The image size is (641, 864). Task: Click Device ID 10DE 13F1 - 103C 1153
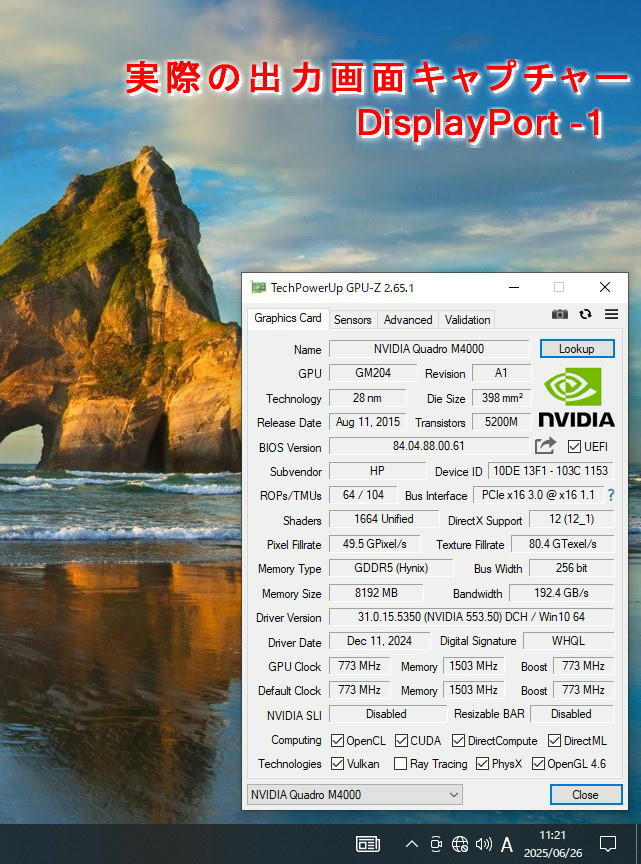551,471
